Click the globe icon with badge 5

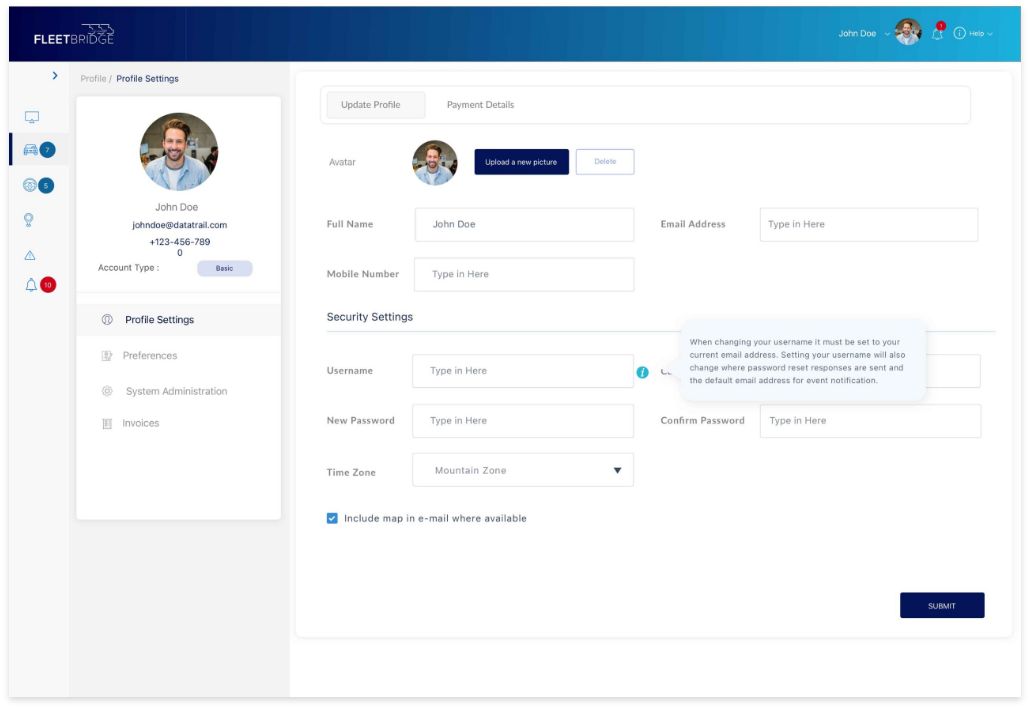[x=31, y=185]
